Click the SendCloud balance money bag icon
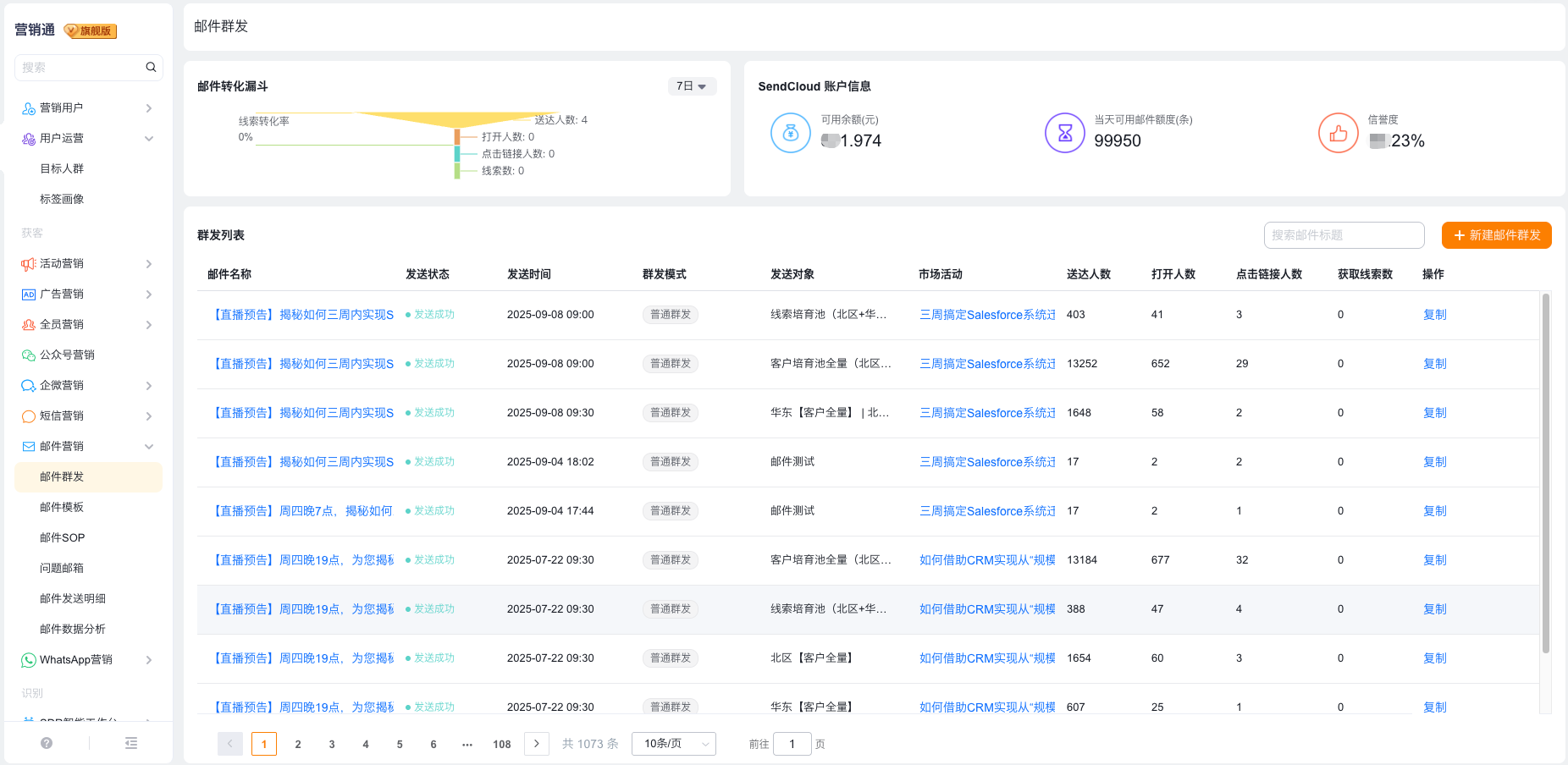This screenshot has width=1568, height=765. click(x=790, y=133)
